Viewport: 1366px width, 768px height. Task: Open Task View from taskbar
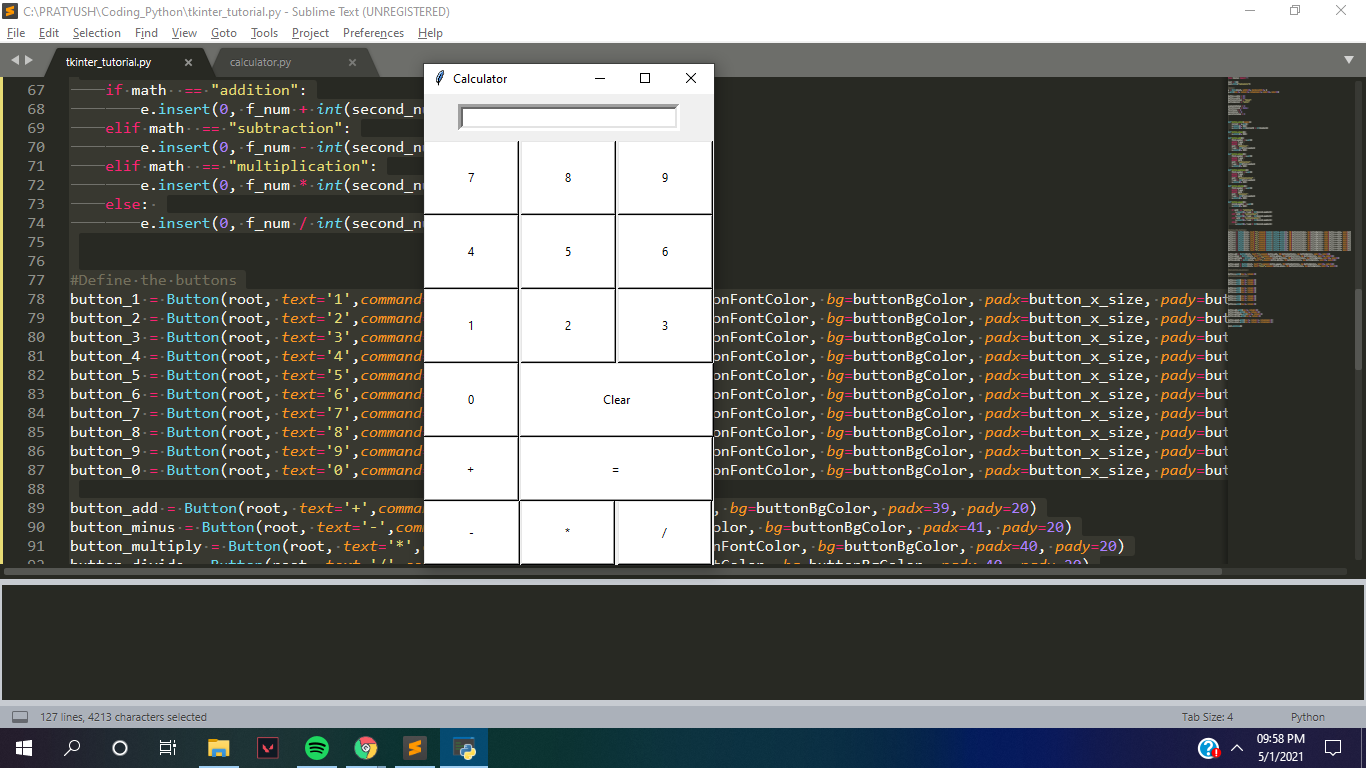tap(168, 748)
